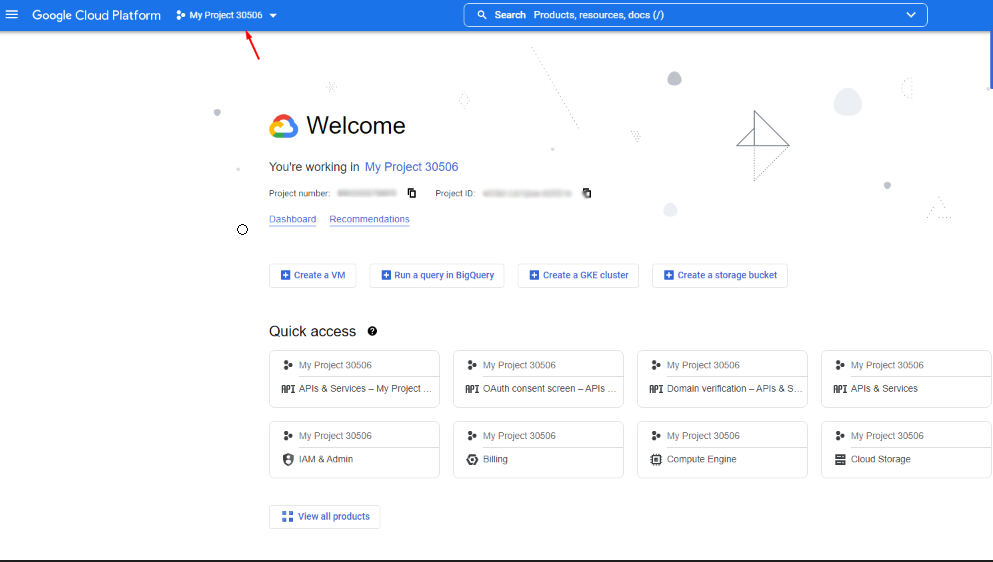Copy the project number to clipboard

click(x=411, y=193)
